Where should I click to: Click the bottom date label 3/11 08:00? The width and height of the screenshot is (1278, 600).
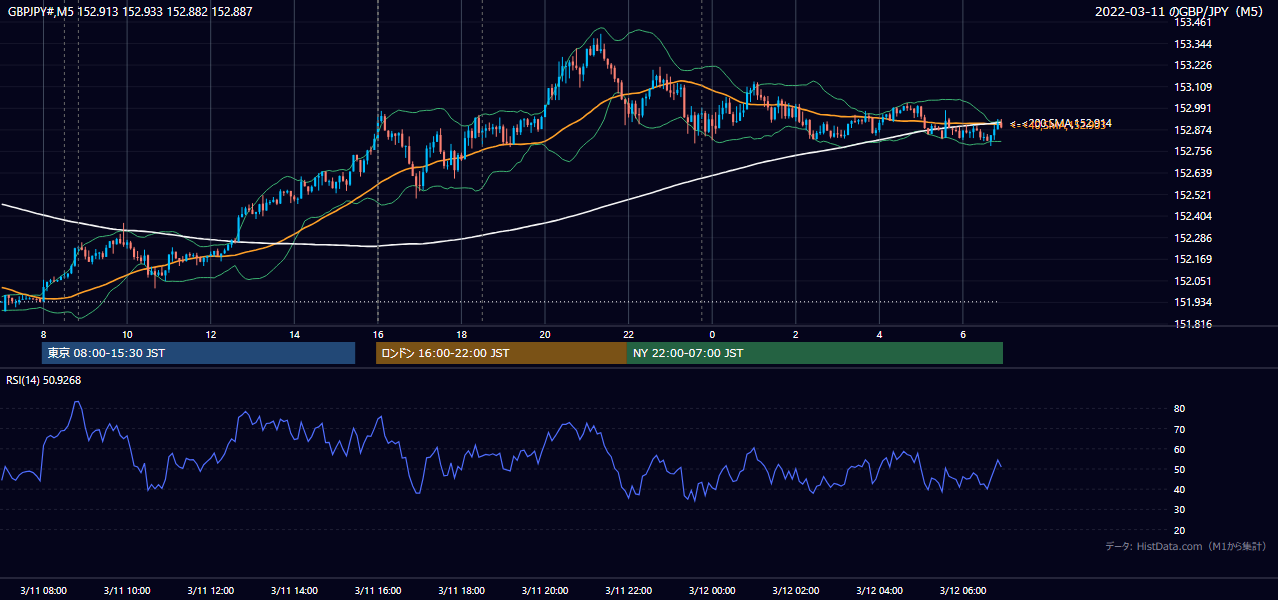click(x=43, y=591)
